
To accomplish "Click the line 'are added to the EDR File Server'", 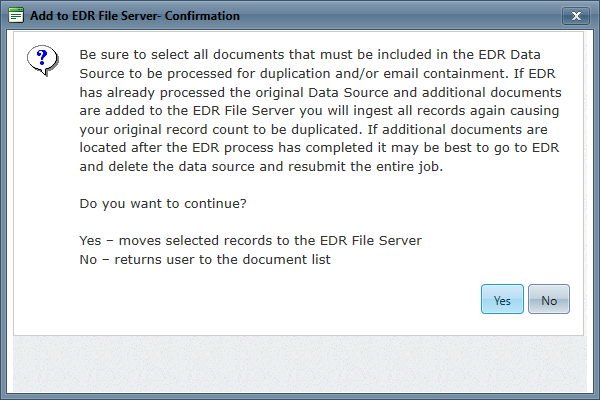I will [319, 111].
